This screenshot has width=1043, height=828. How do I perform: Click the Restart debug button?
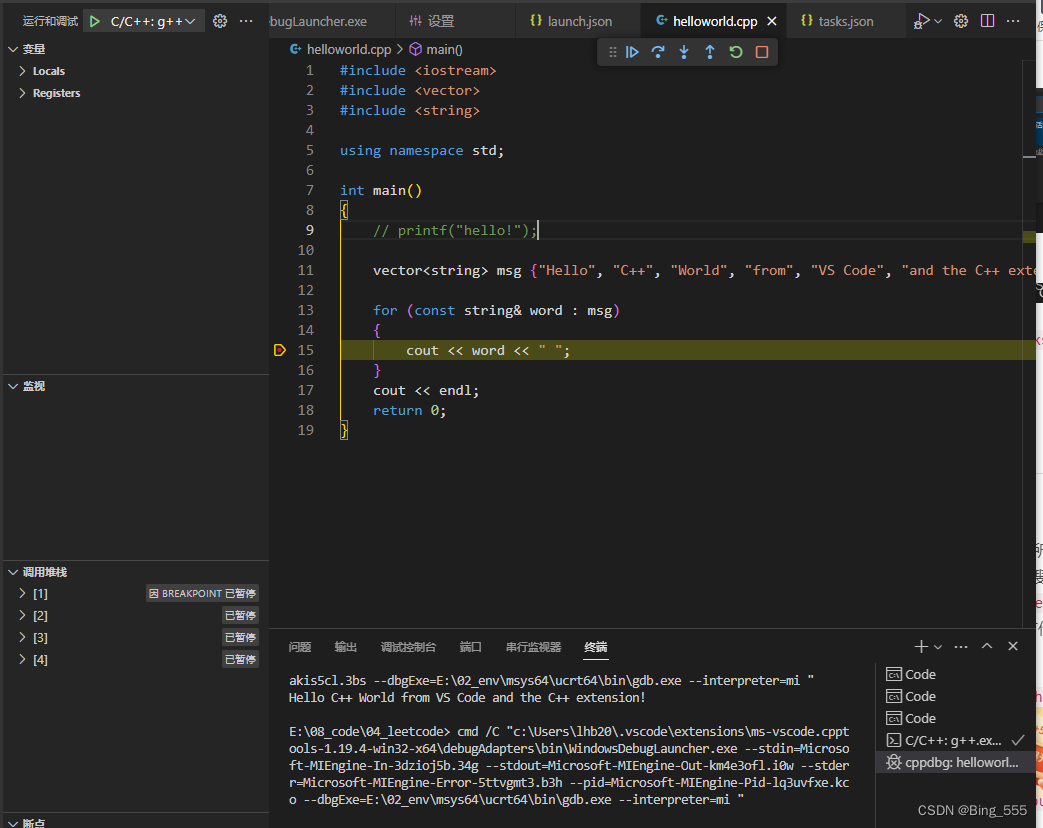point(736,52)
